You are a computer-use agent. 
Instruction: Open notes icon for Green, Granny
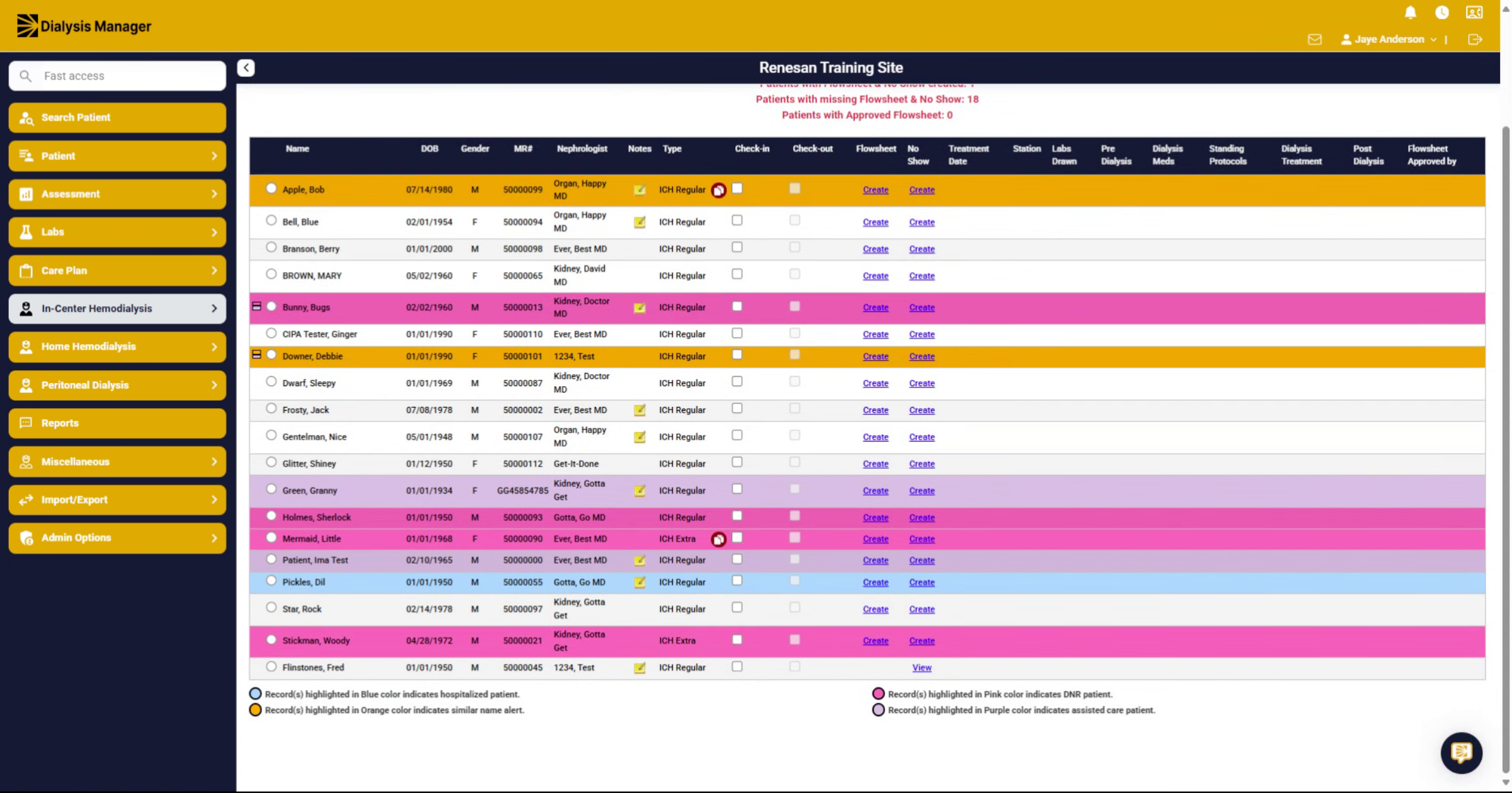pyautogui.click(x=639, y=491)
